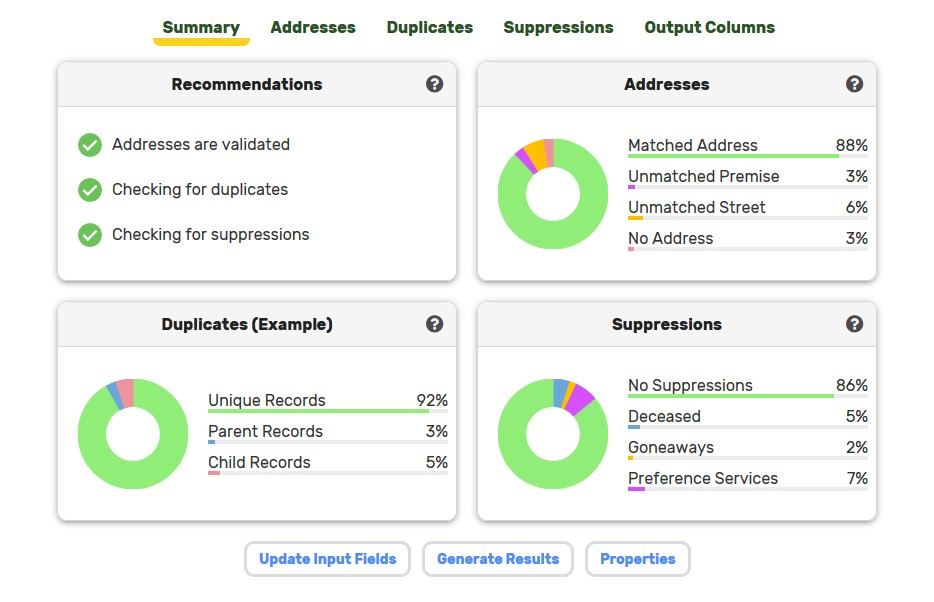Screen dimensions: 934x602
Task: Click the Suppressions donut chart
Action: pyautogui.click(x=553, y=434)
